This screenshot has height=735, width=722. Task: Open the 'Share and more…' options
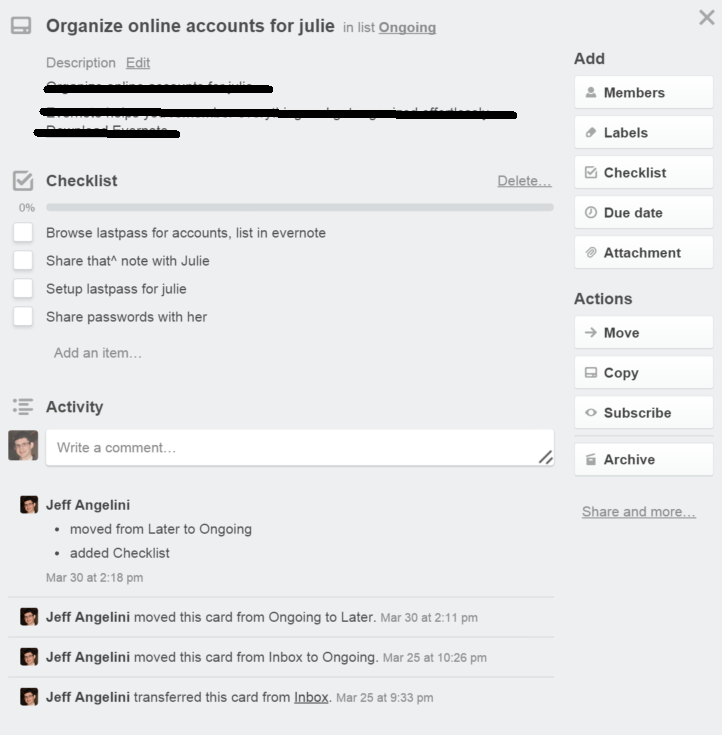[x=638, y=512]
